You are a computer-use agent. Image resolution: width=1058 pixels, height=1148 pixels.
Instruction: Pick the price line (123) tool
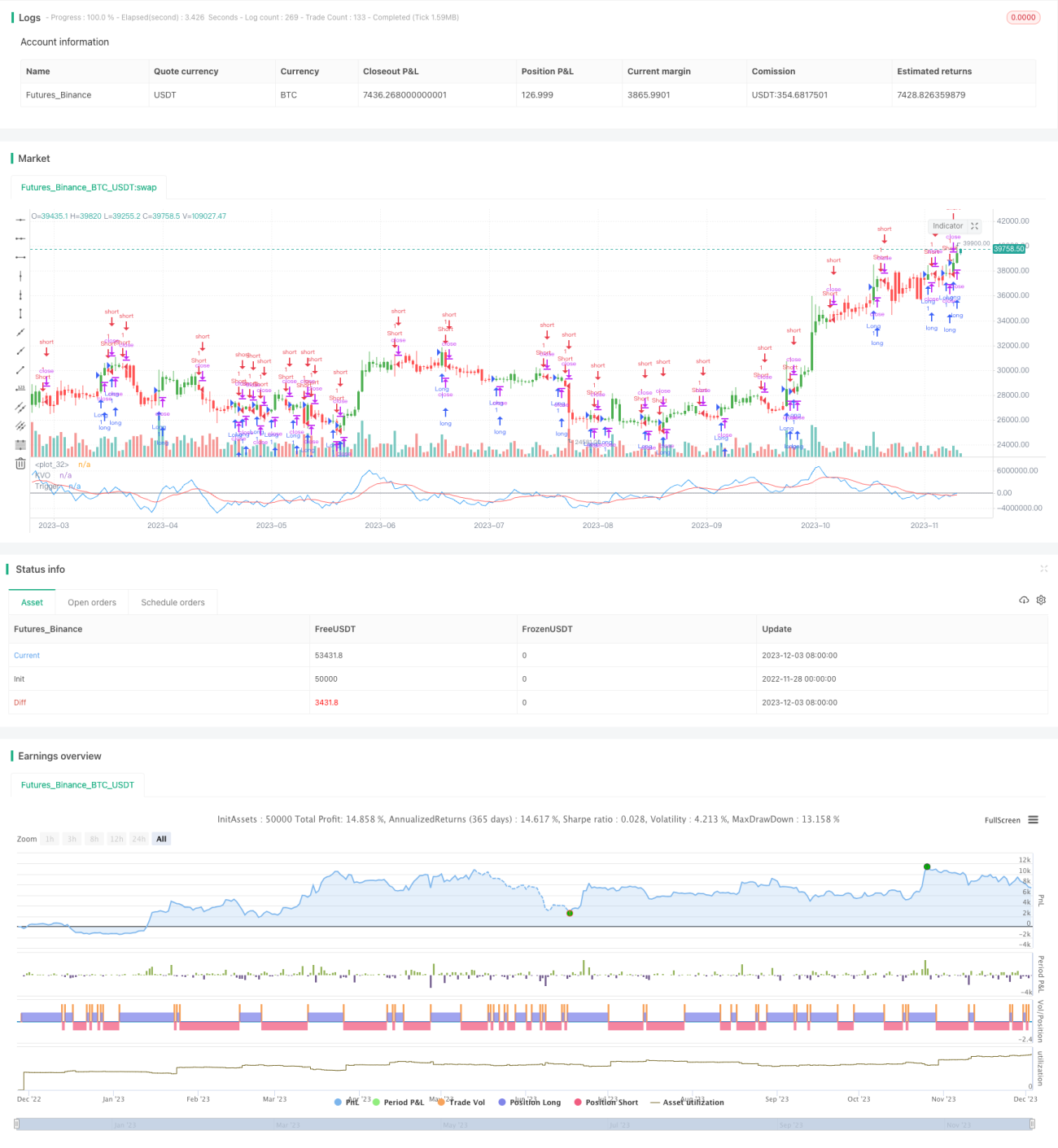tap(20, 388)
